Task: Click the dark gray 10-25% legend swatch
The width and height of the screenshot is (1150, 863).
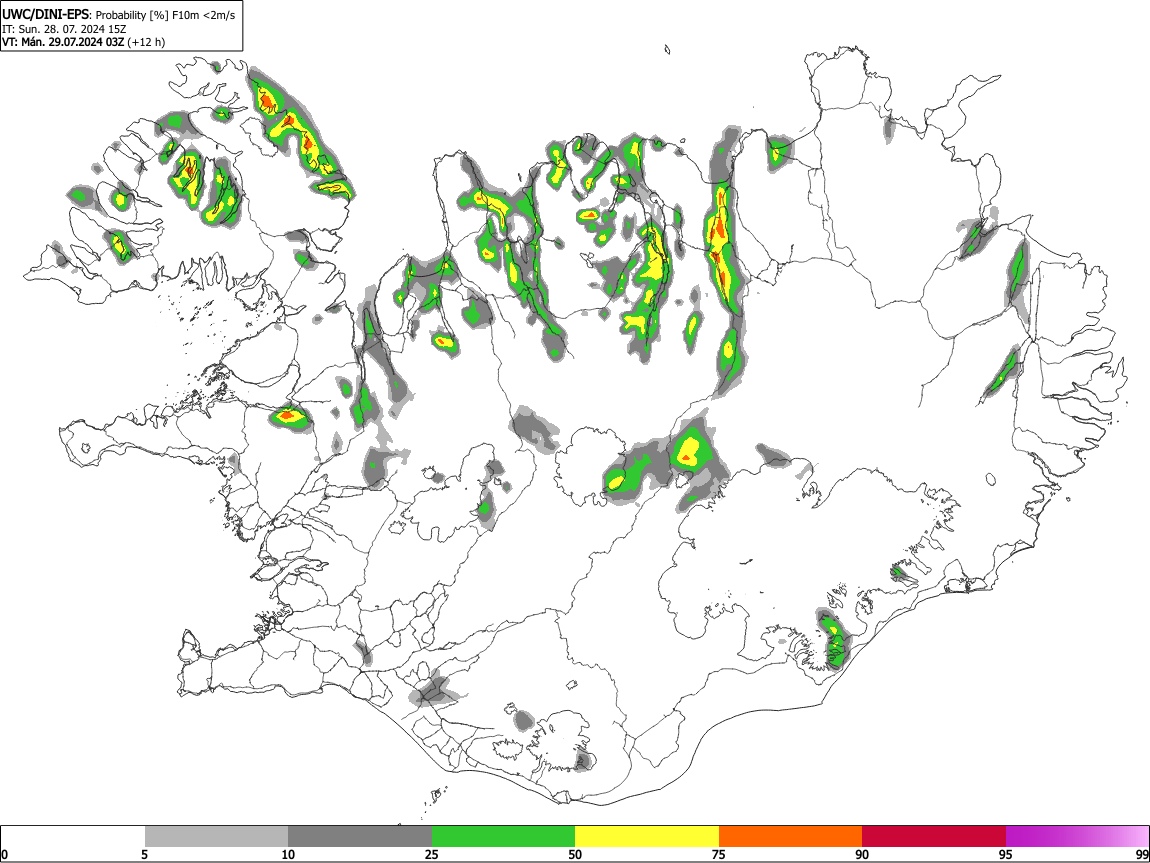Action: 360,837
